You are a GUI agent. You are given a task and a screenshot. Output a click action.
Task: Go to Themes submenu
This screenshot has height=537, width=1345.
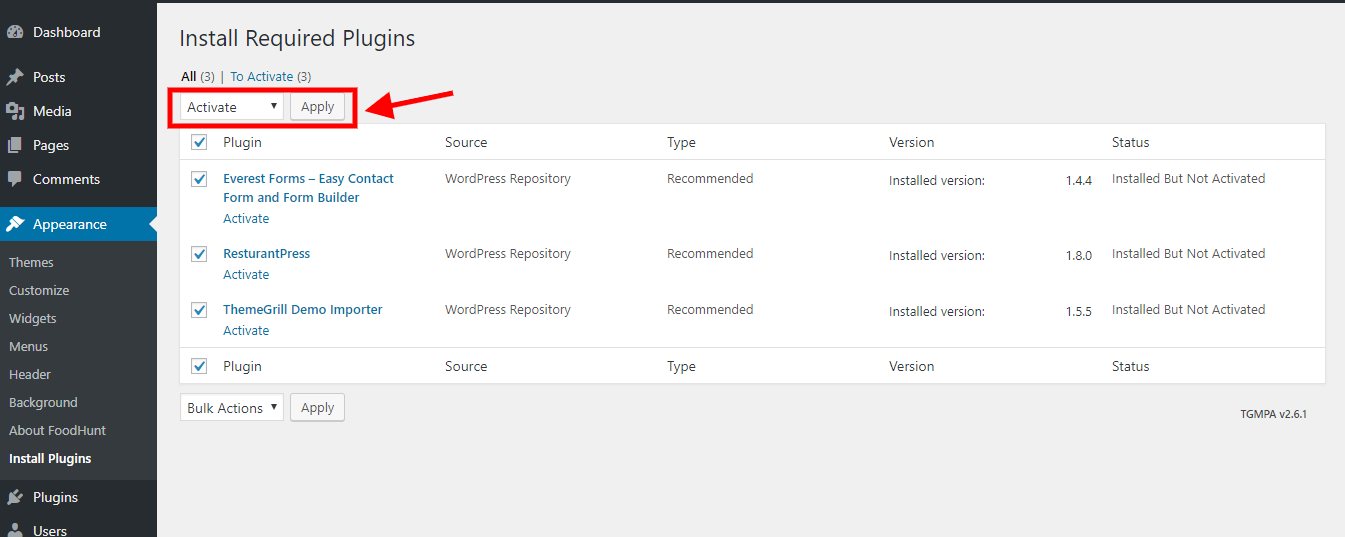31,262
